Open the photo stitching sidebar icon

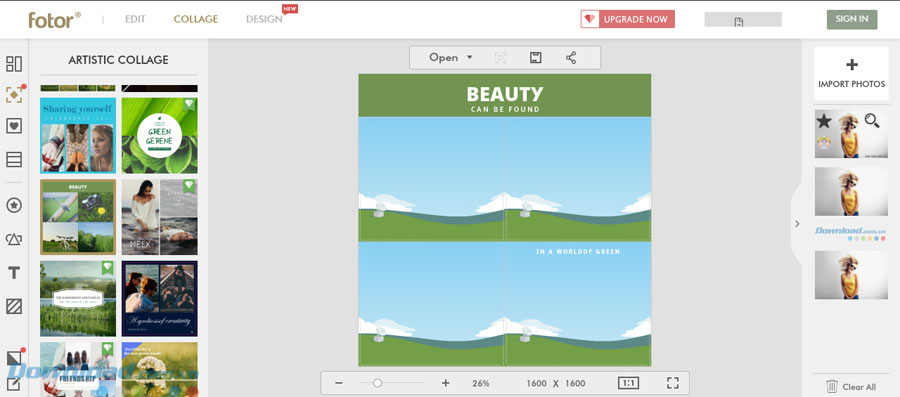14,159
